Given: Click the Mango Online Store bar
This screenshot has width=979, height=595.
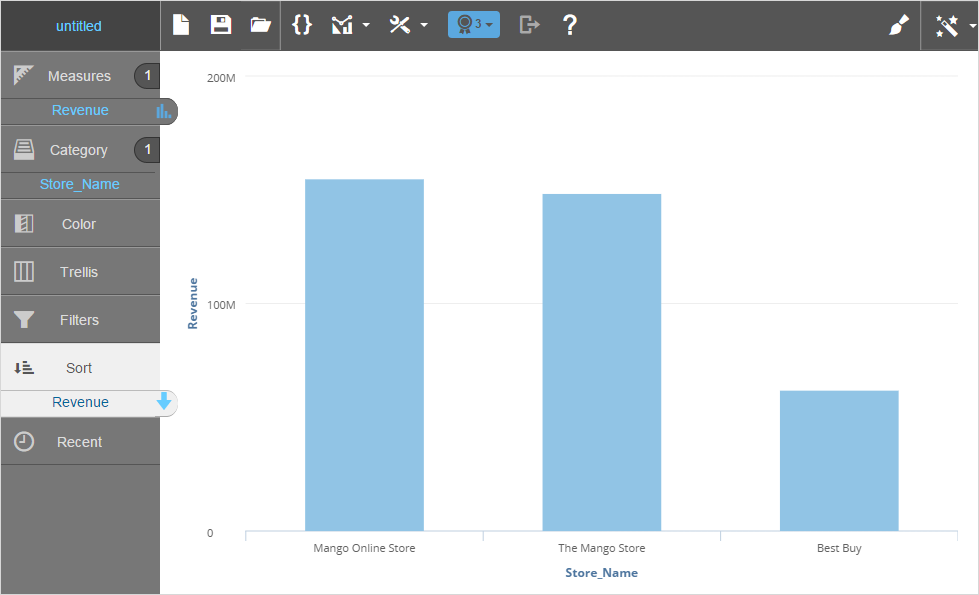Looking at the screenshot, I should 364,355.
